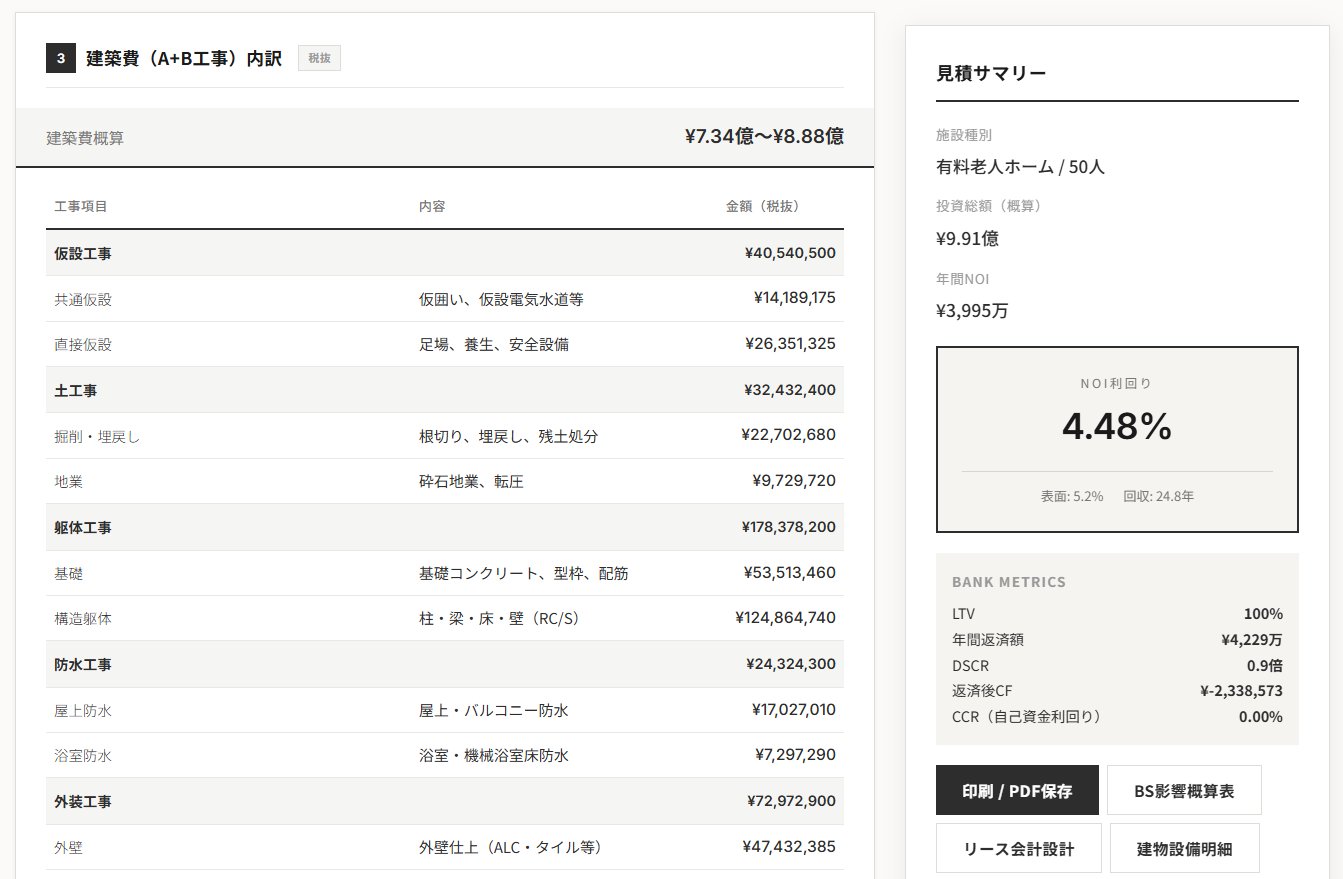The height and width of the screenshot is (879, 1343).
Task: Click the 4.48% NOI yield figure
Action: [x=1116, y=426]
